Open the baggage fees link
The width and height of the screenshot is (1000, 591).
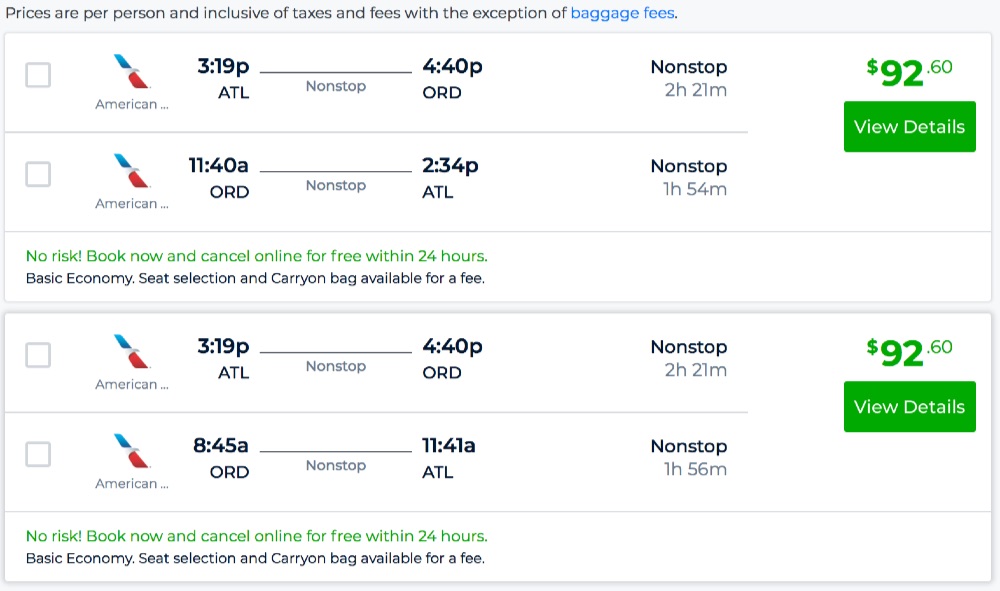[x=622, y=14]
